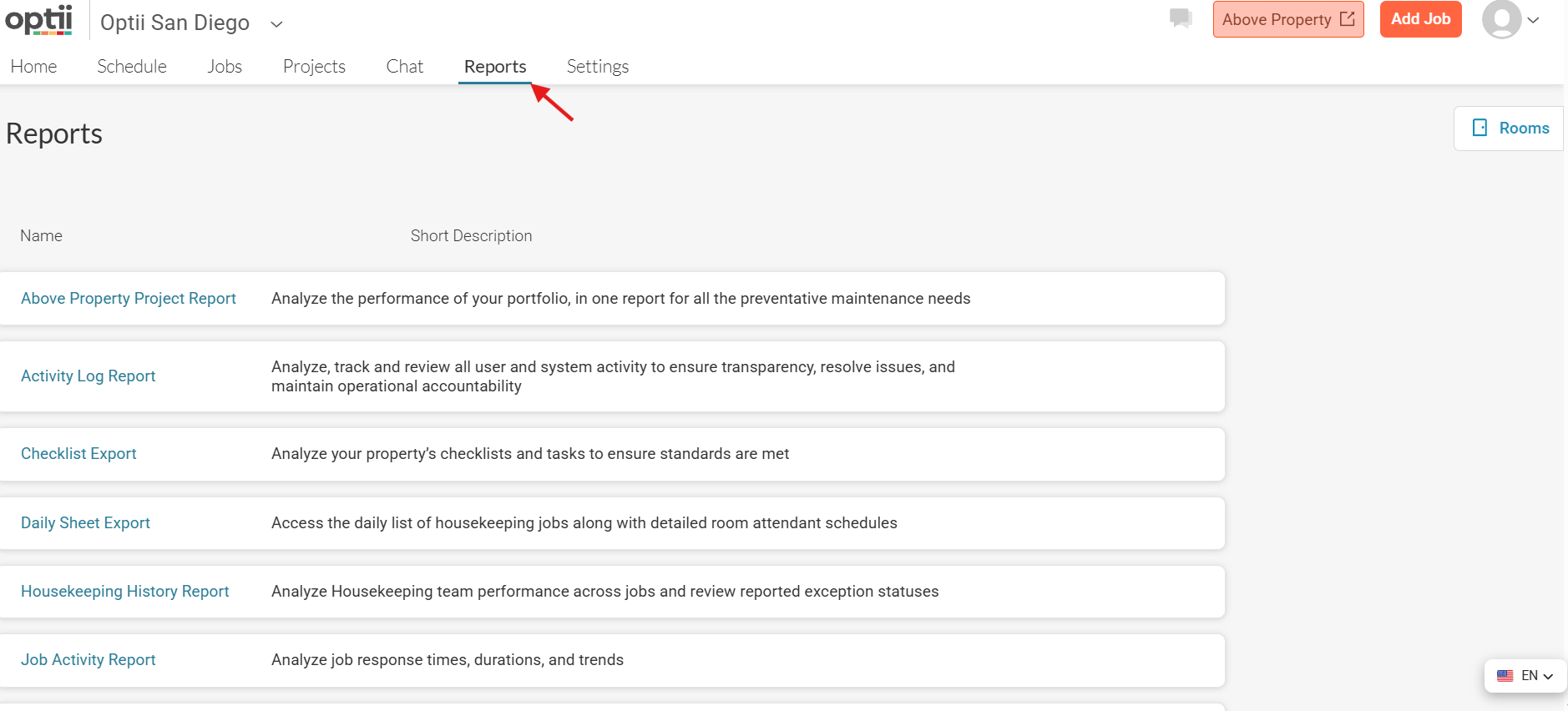The width and height of the screenshot is (1568, 711).
Task: Click the door icon on the Rooms button
Action: (1479, 128)
